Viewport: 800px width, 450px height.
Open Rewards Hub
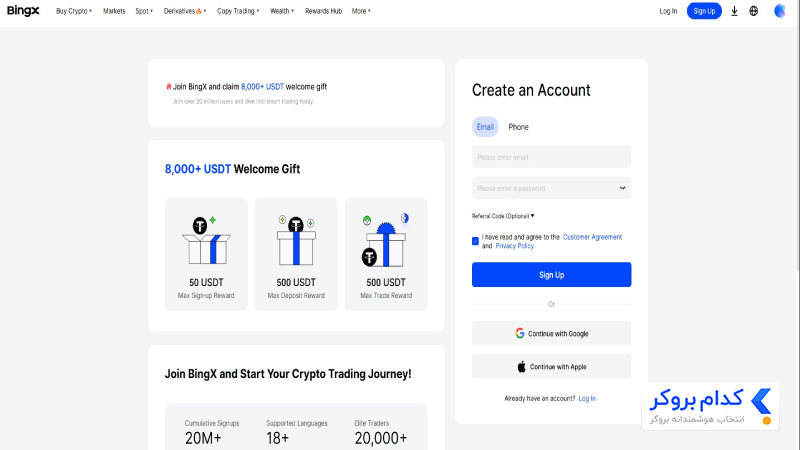(323, 11)
